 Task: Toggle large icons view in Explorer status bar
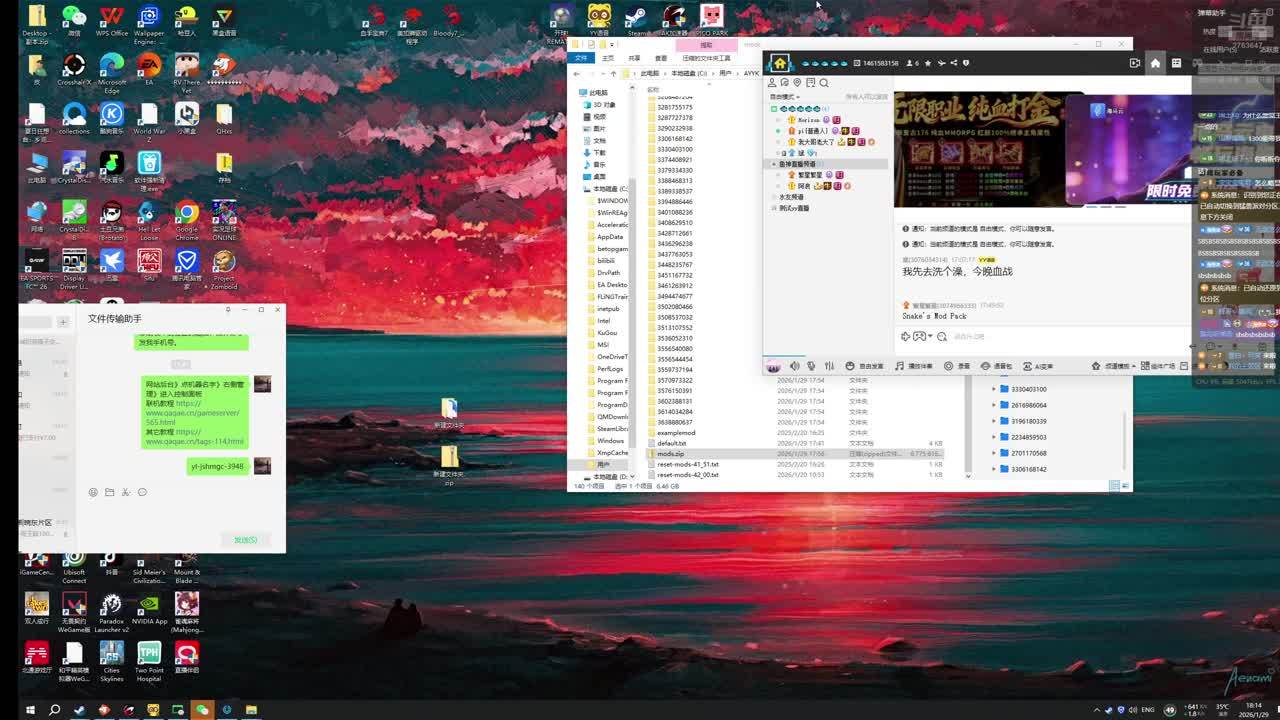(1125, 486)
